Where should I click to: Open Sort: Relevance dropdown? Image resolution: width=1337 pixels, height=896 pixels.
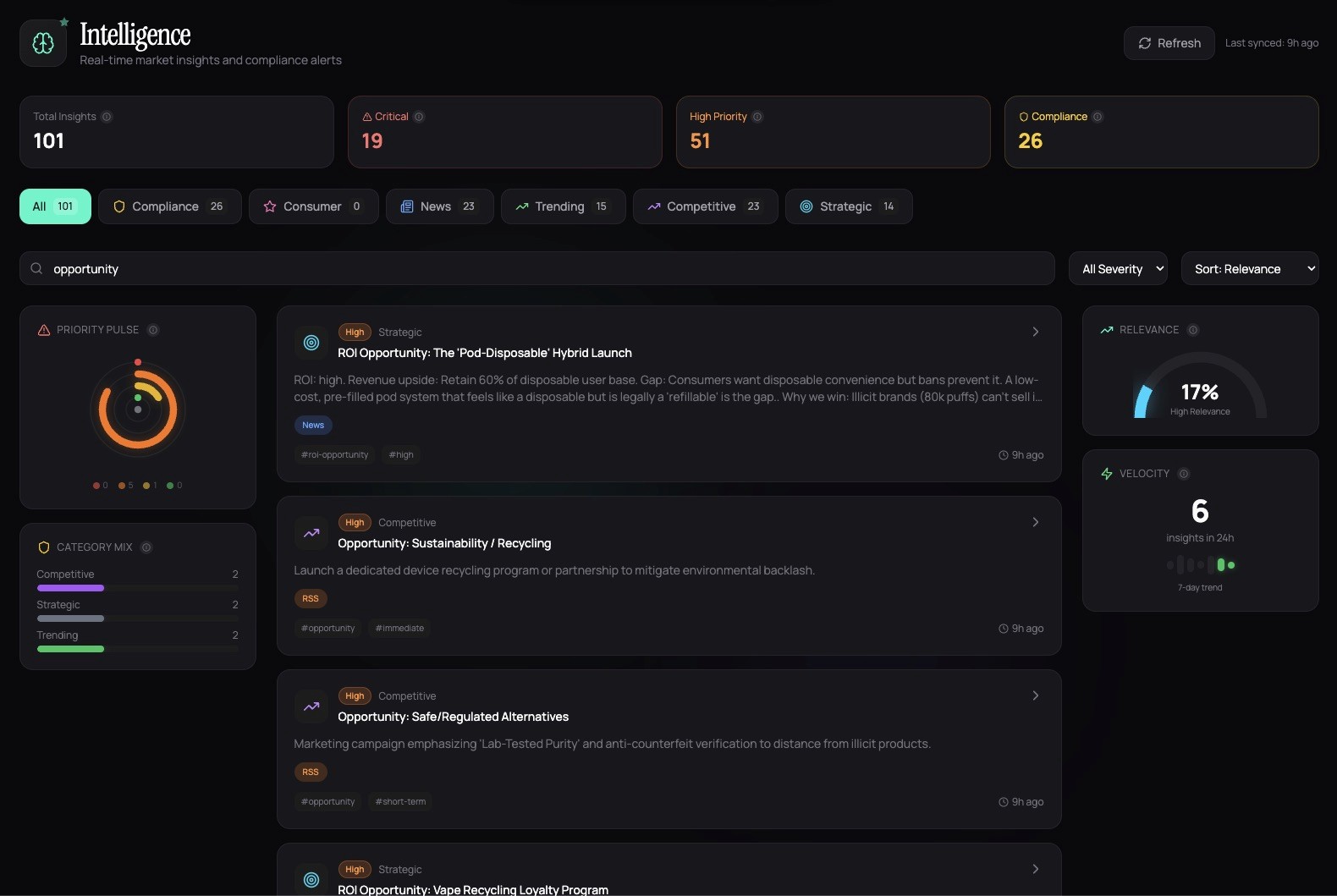(x=1250, y=269)
